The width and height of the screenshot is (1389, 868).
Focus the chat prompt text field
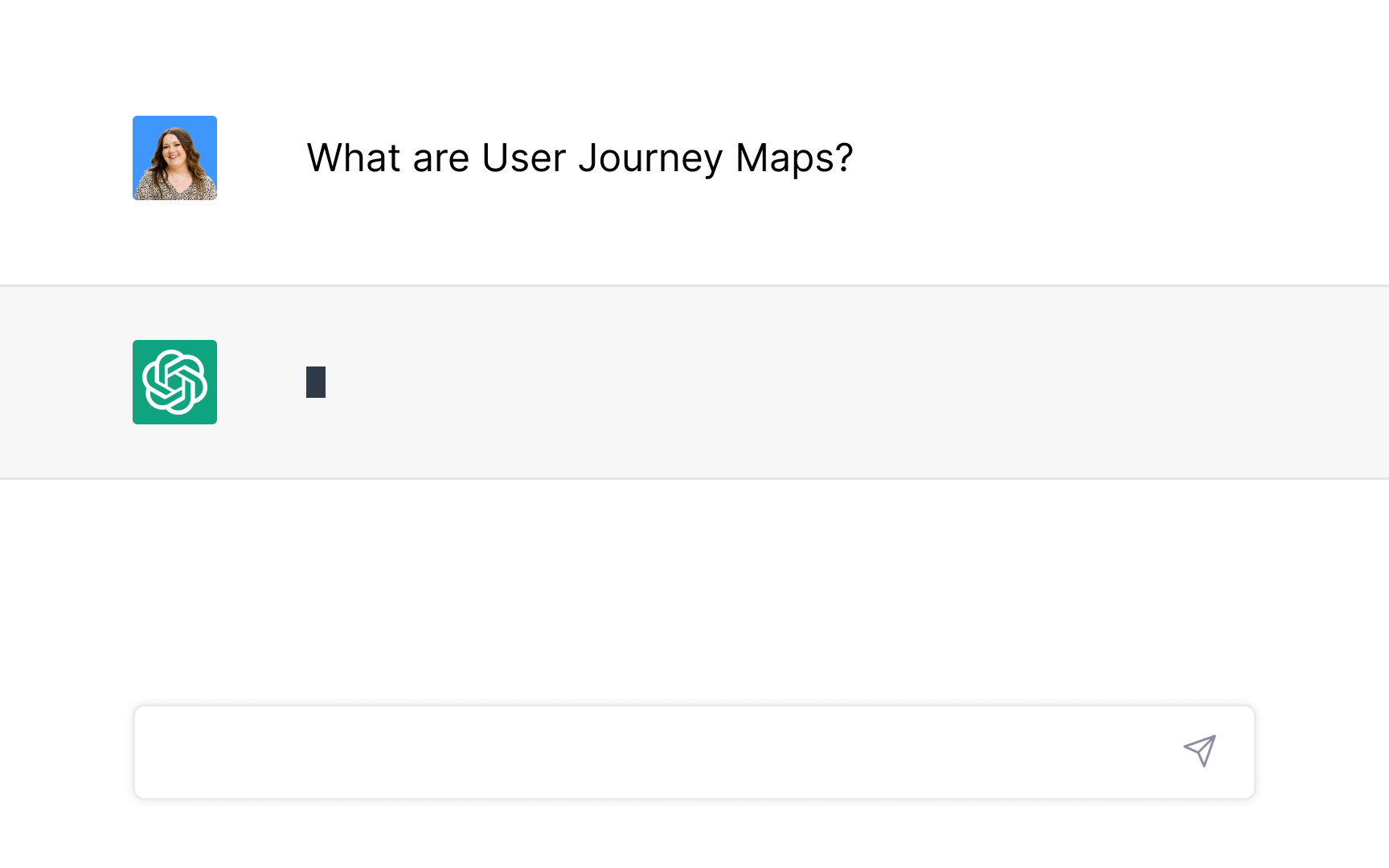point(643,752)
